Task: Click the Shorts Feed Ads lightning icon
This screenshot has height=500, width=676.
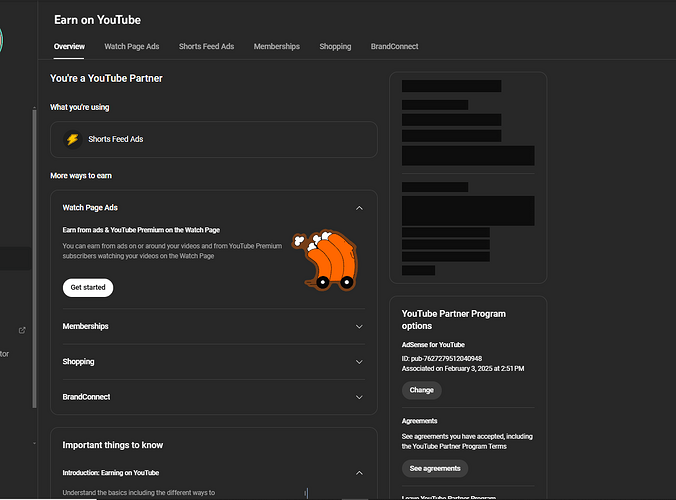Action: [x=72, y=139]
